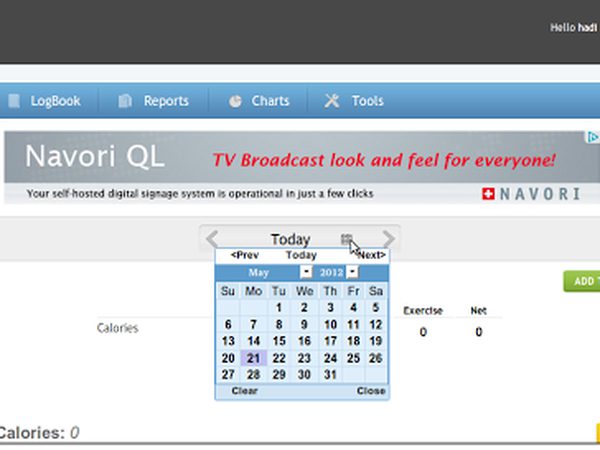The image size is (600, 450).
Task: Select date 16 in calendar
Action: pos(304,341)
